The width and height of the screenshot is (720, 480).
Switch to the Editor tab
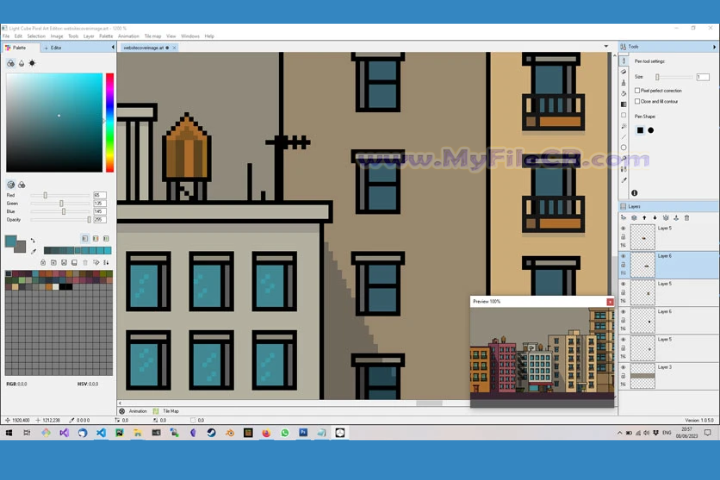coord(53,47)
